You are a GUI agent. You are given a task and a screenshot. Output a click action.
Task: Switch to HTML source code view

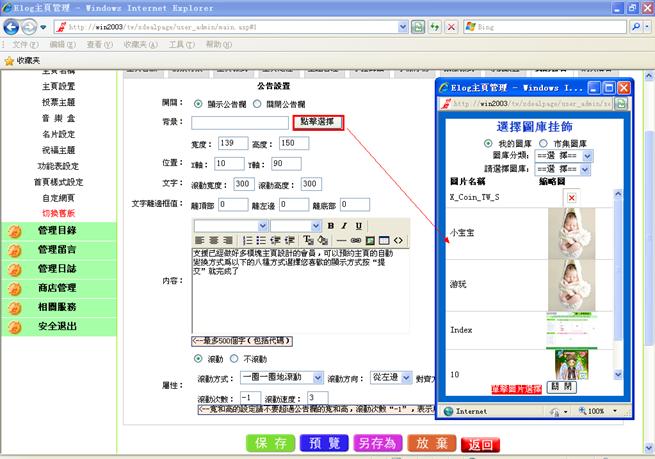[398, 241]
